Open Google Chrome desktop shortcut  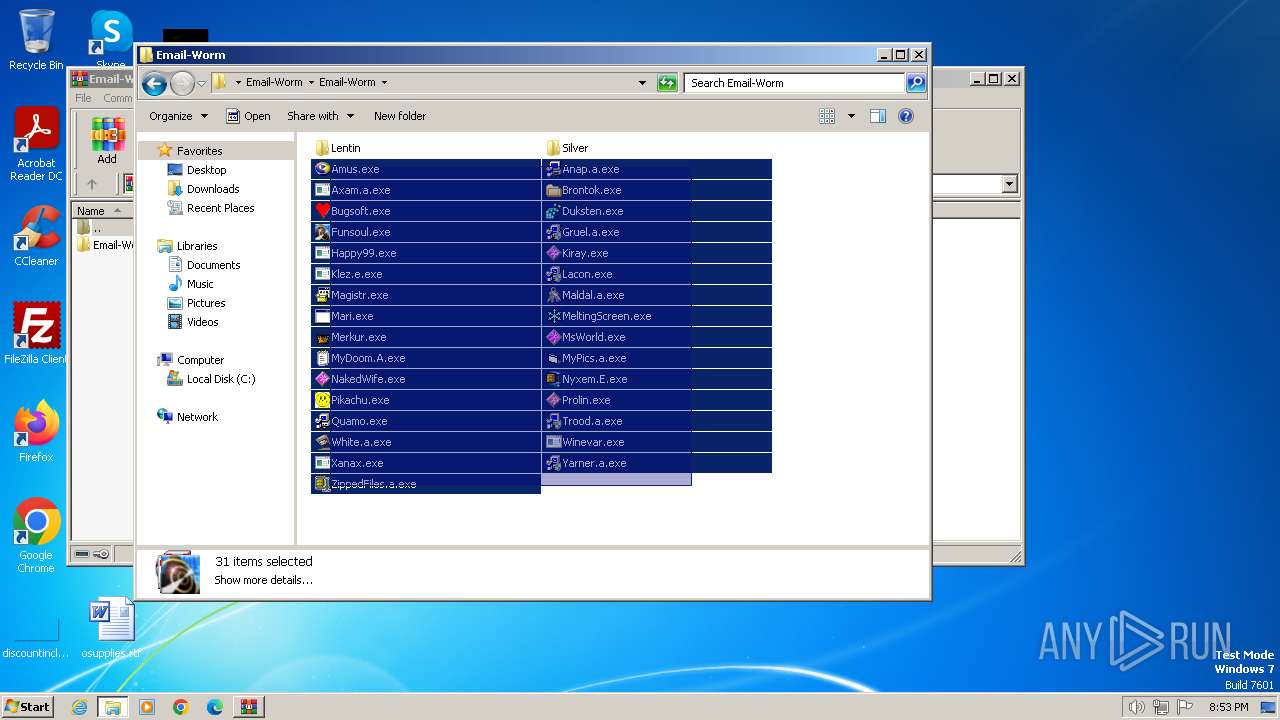point(36,536)
